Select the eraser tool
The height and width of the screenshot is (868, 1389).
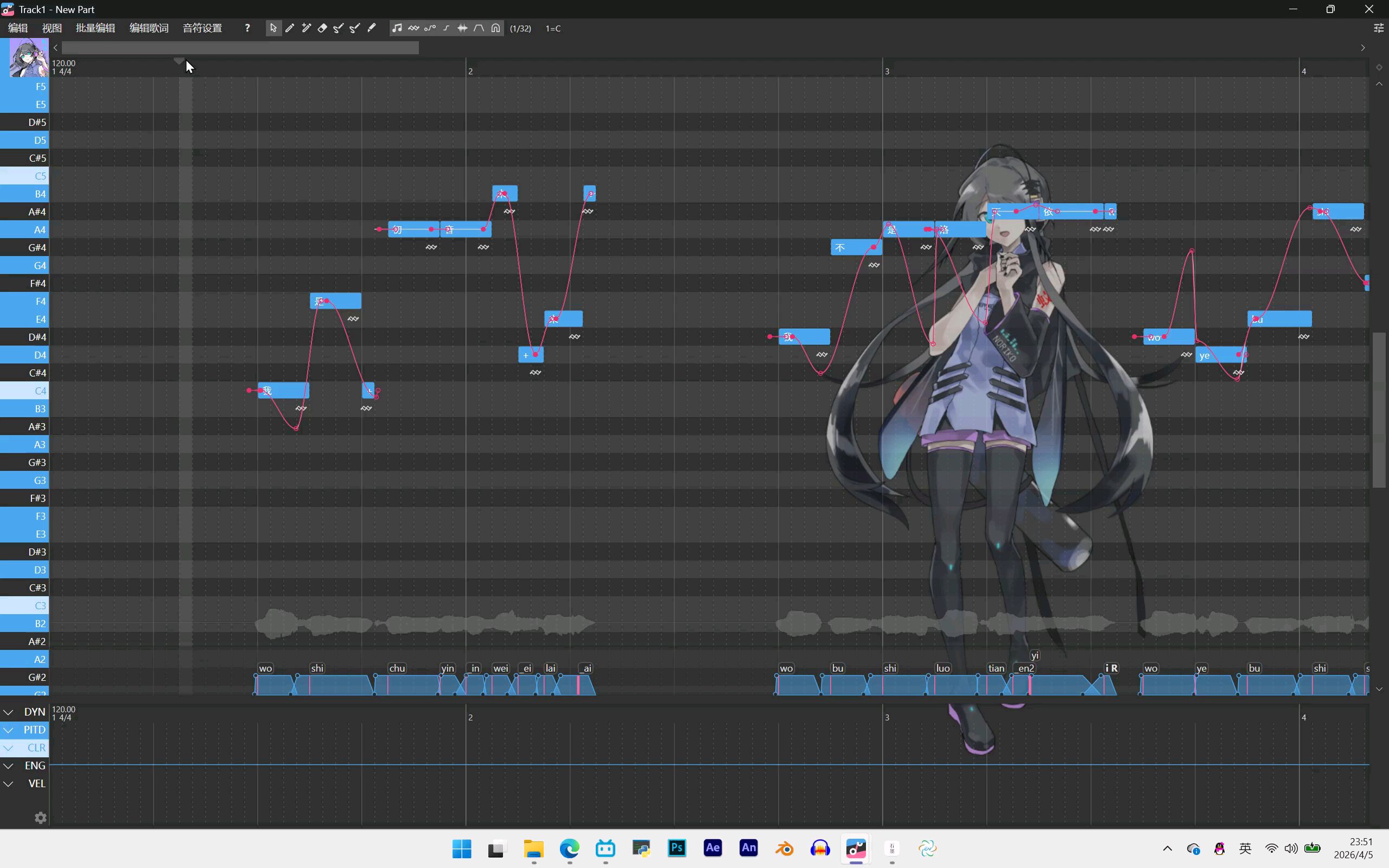[x=323, y=28]
